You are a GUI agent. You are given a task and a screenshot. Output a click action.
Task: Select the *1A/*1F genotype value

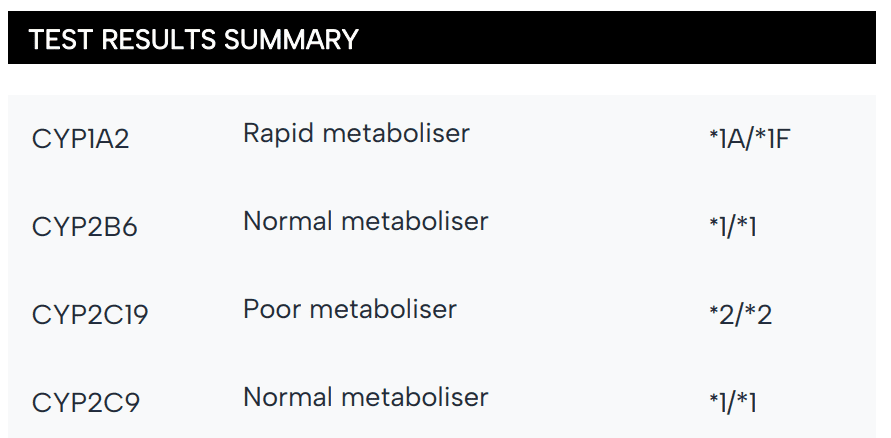point(750,139)
